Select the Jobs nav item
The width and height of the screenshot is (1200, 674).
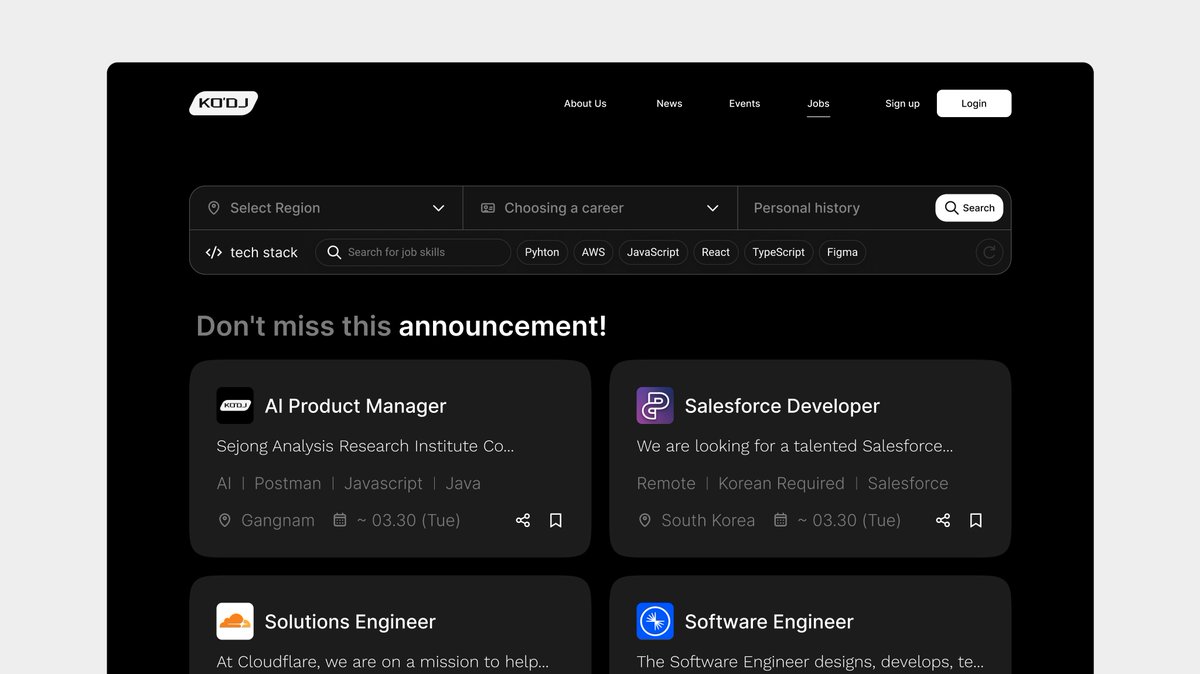click(x=818, y=103)
